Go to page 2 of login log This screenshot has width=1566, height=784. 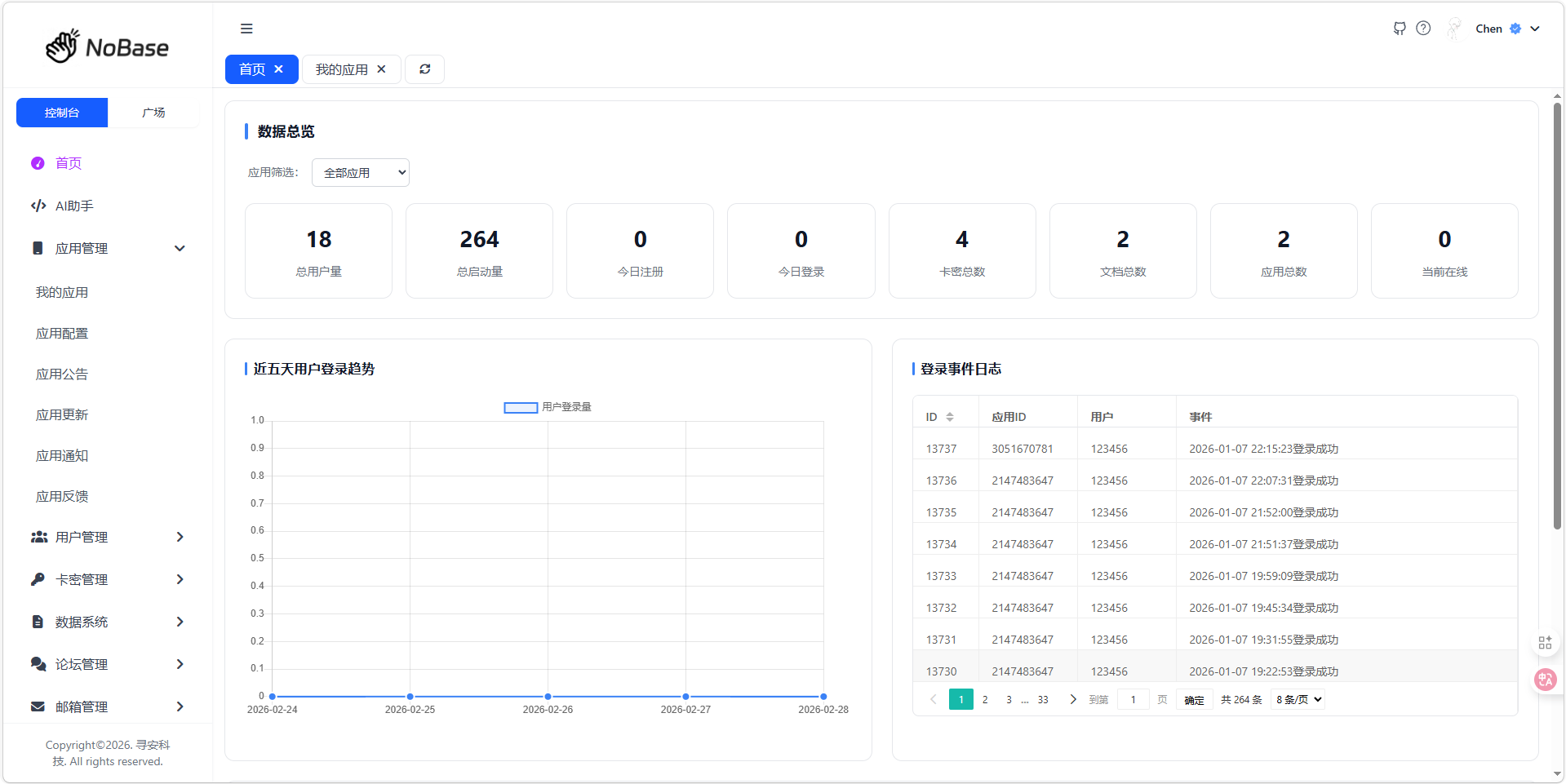point(985,700)
